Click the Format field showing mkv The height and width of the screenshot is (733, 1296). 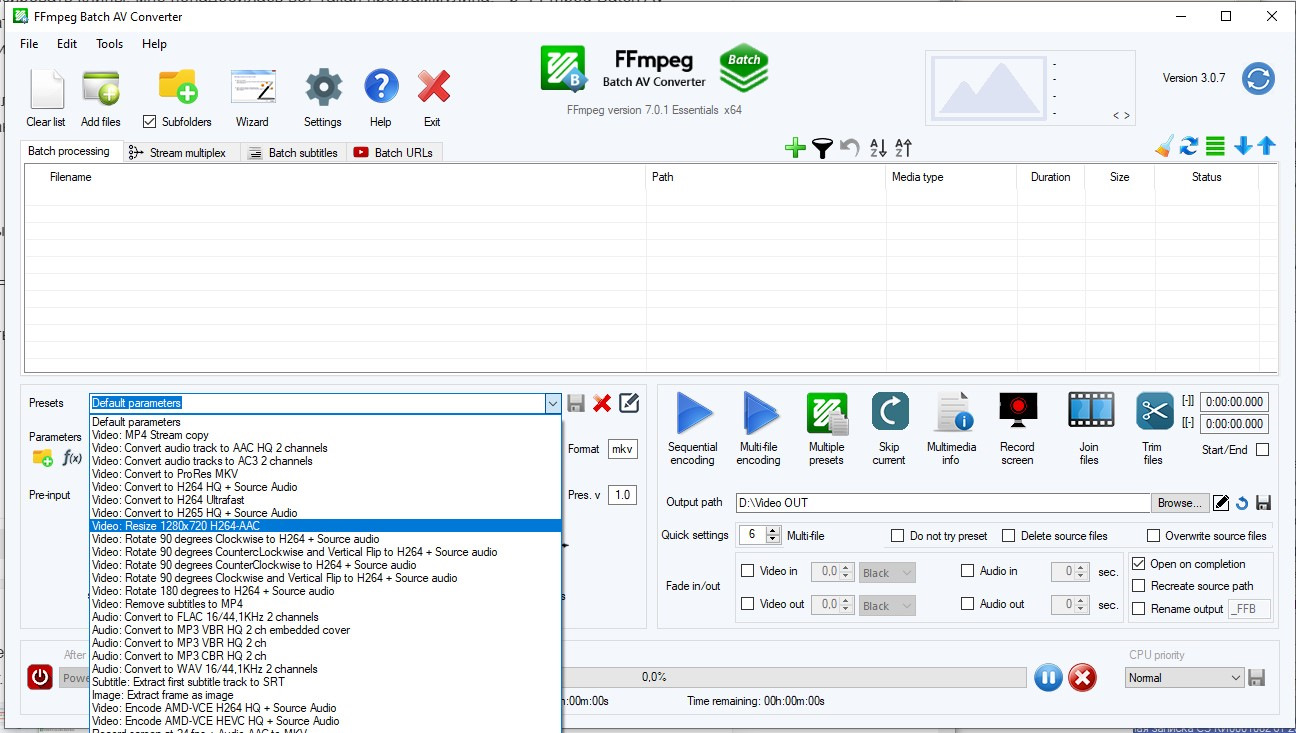pyautogui.click(x=623, y=450)
